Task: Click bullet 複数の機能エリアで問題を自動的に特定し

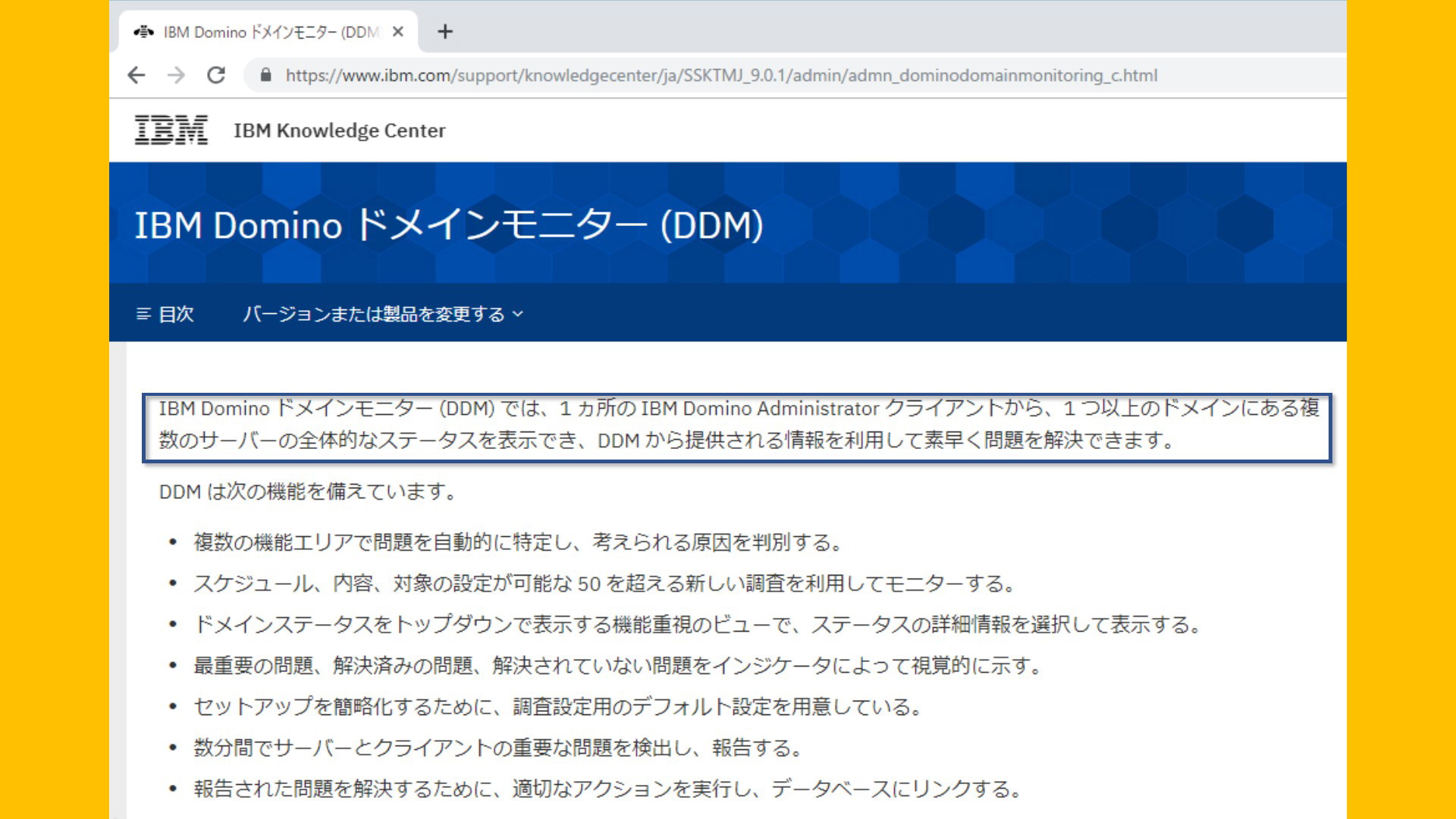Action: pyautogui.click(x=519, y=542)
